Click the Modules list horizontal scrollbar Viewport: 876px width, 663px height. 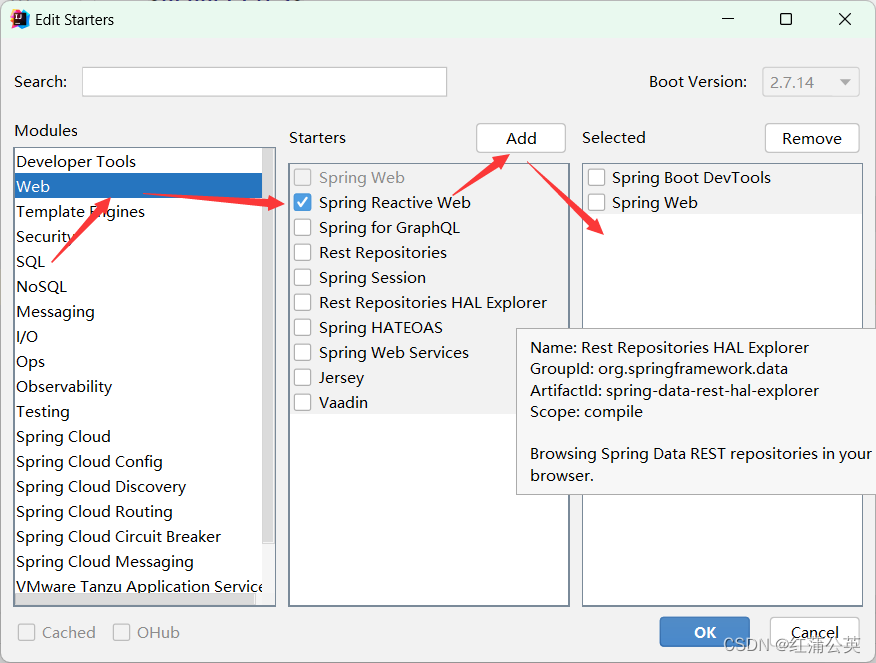pos(135,599)
